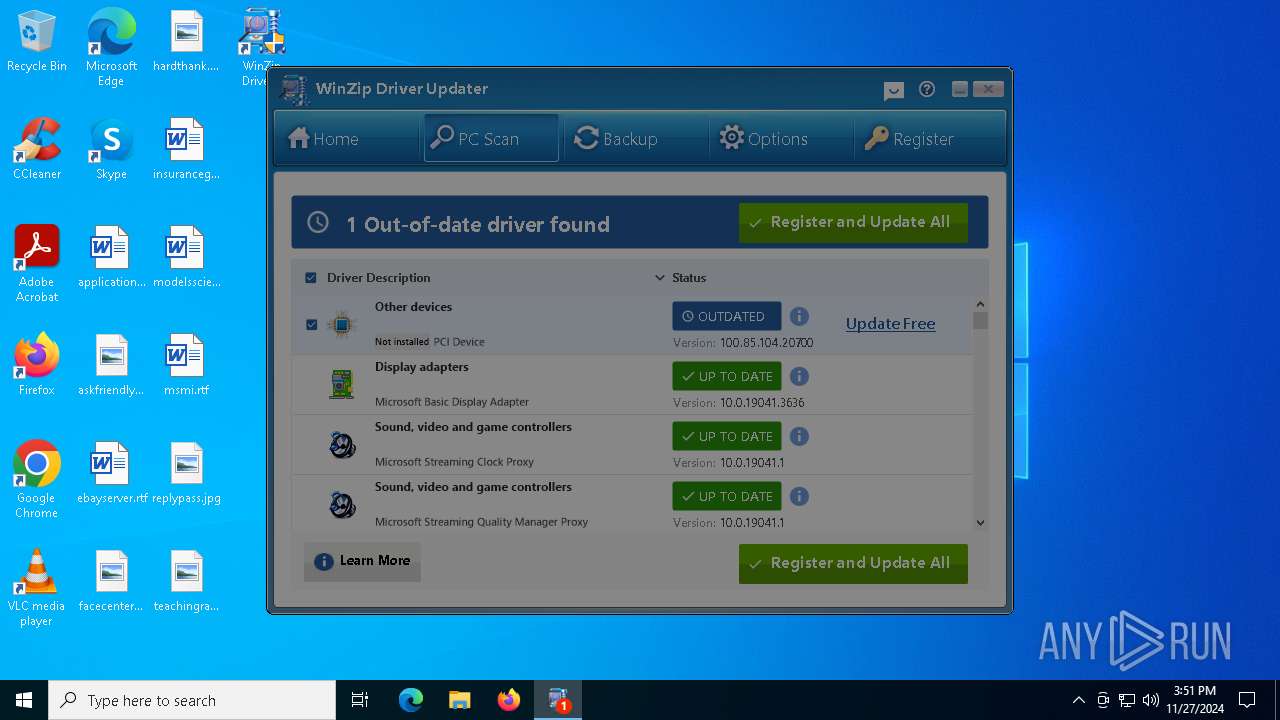Click the Version: 100.85.104.20700 text
The image size is (1280, 720).
tap(743, 343)
